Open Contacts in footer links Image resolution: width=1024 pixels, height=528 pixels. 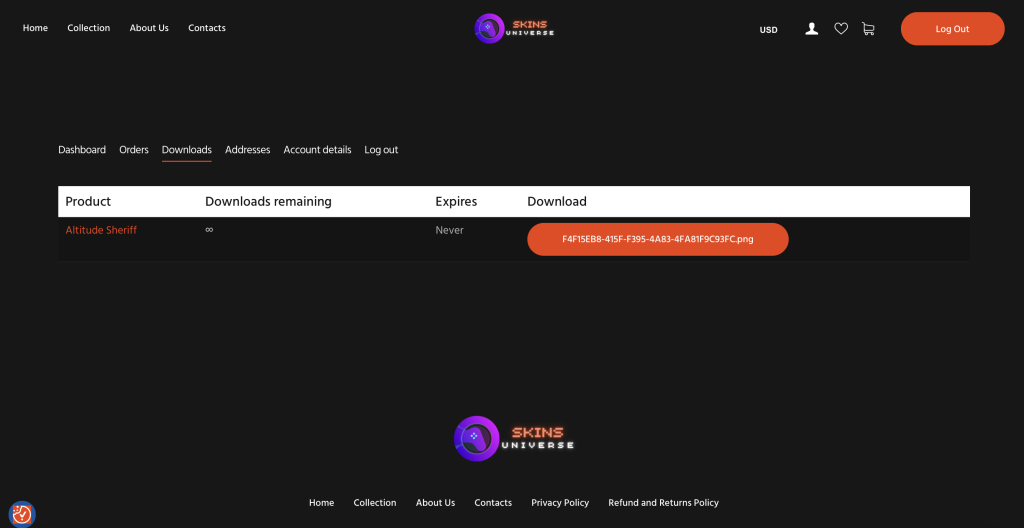(x=493, y=503)
